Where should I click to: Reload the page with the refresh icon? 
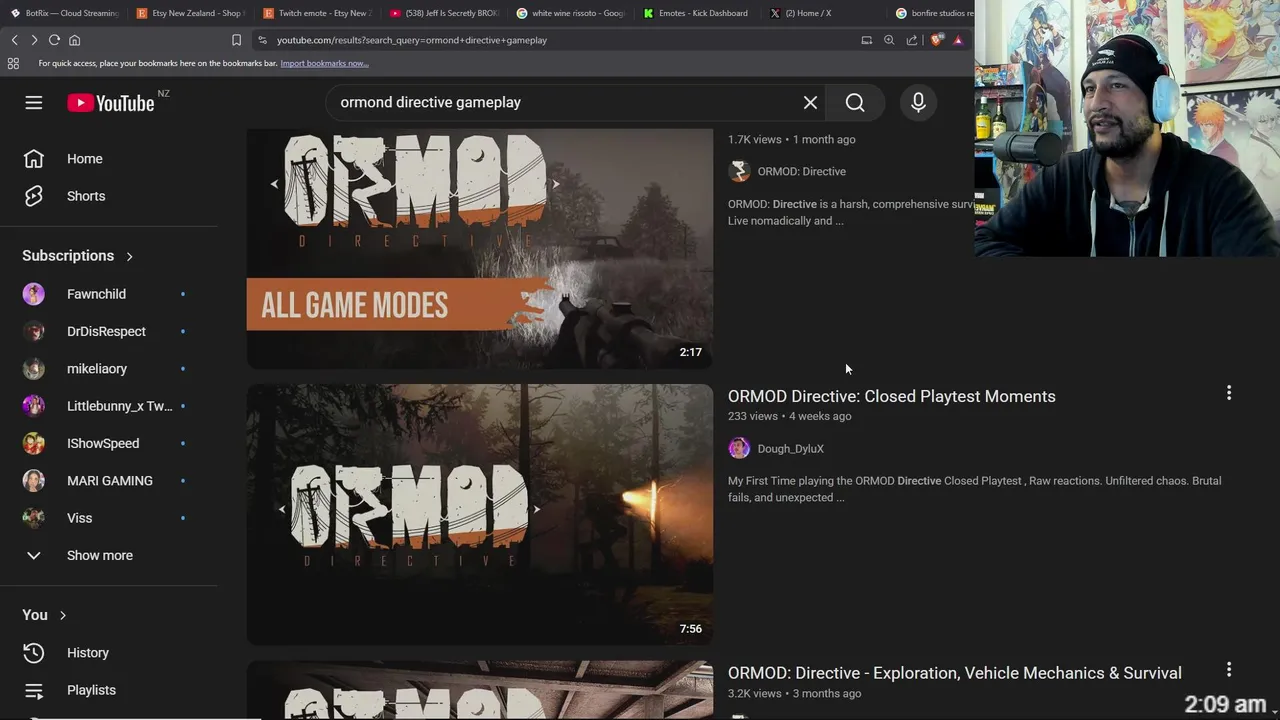54,40
